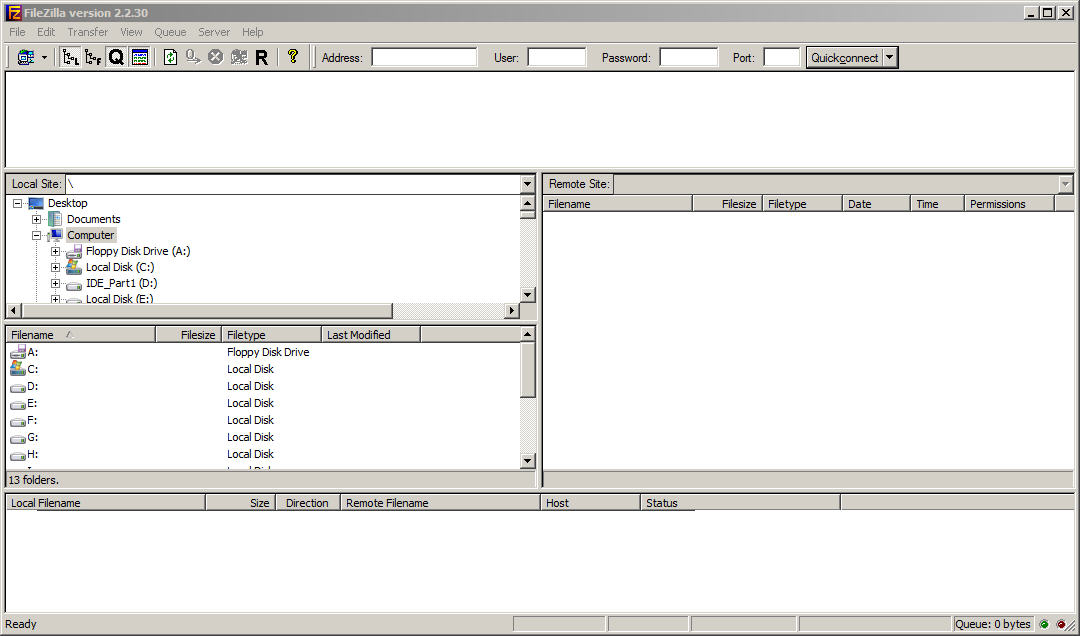
Task: Open the Site Manager dropdown arrow
Action: point(45,57)
